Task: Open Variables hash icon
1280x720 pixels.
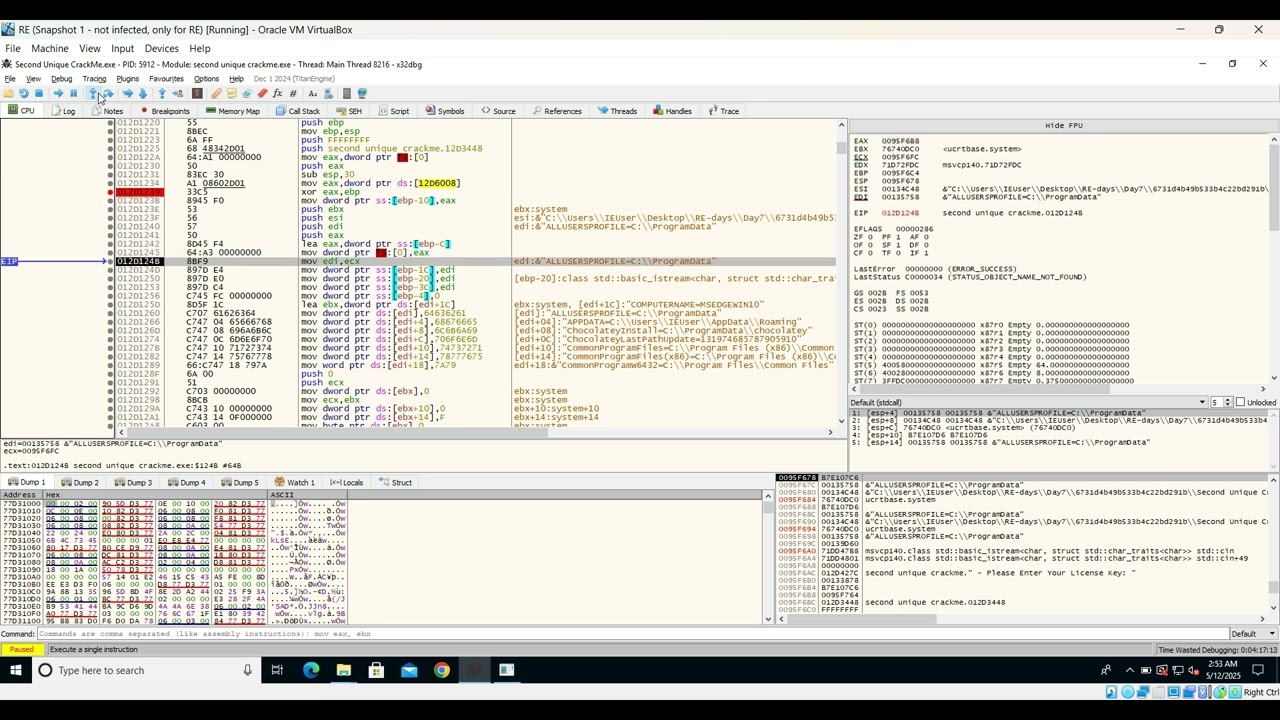Action: pos(293,93)
